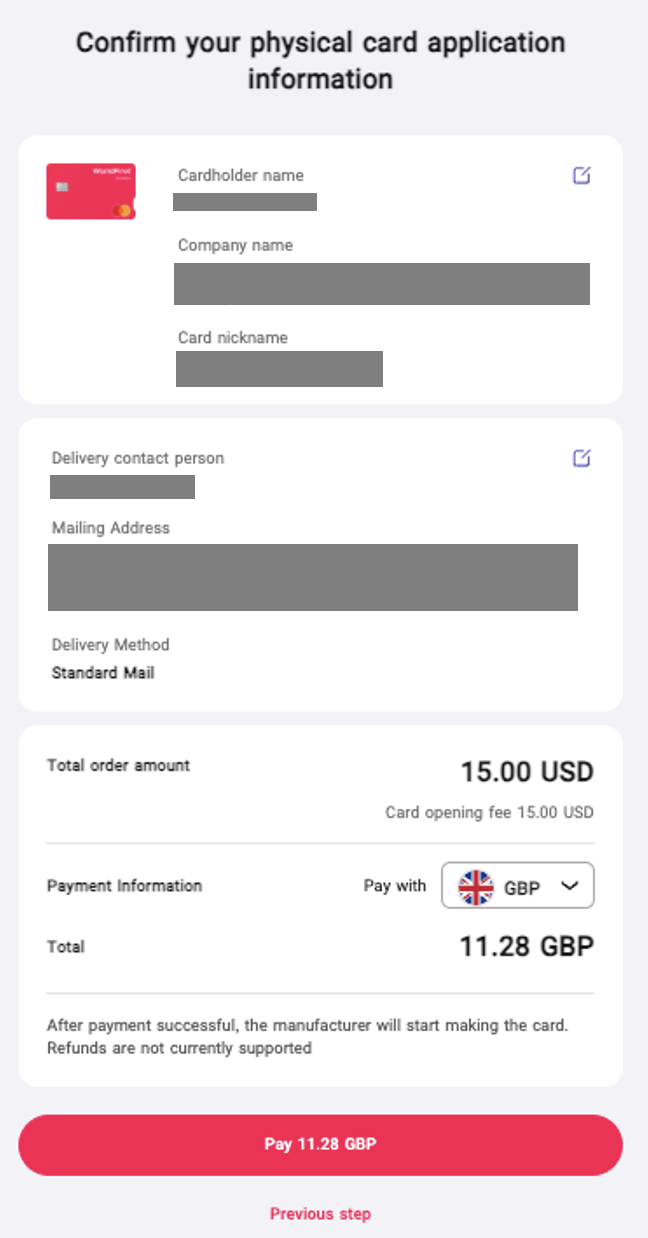Select the 11.28 GBP total amount
This screenshot has height=1238, width=648.
tap(526, 946)
